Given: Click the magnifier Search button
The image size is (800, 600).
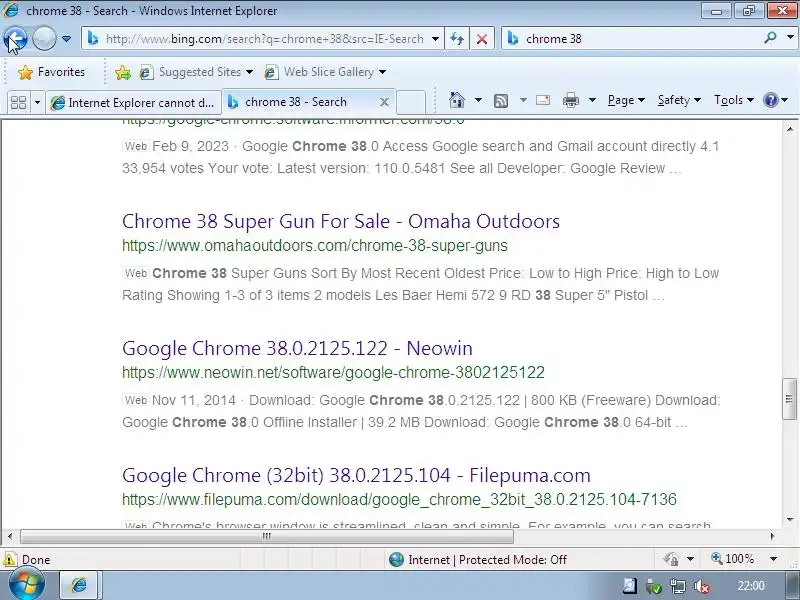Looking at the screenshot, I should [x=771, y=38].
